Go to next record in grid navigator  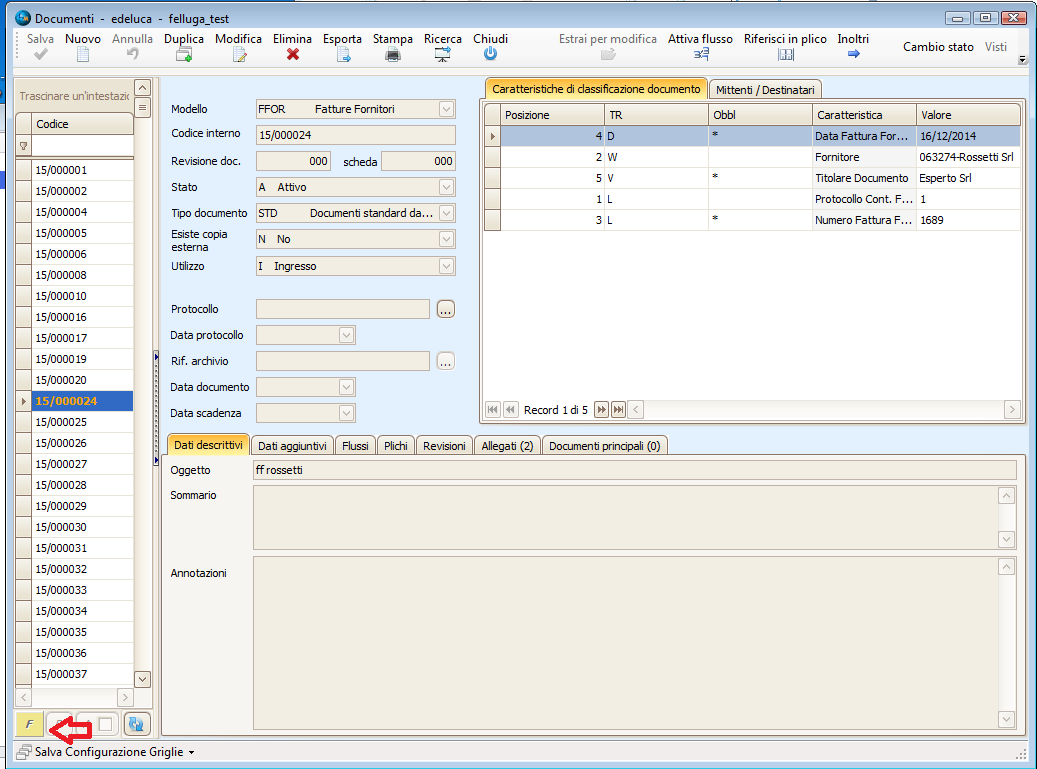(601, 409)
